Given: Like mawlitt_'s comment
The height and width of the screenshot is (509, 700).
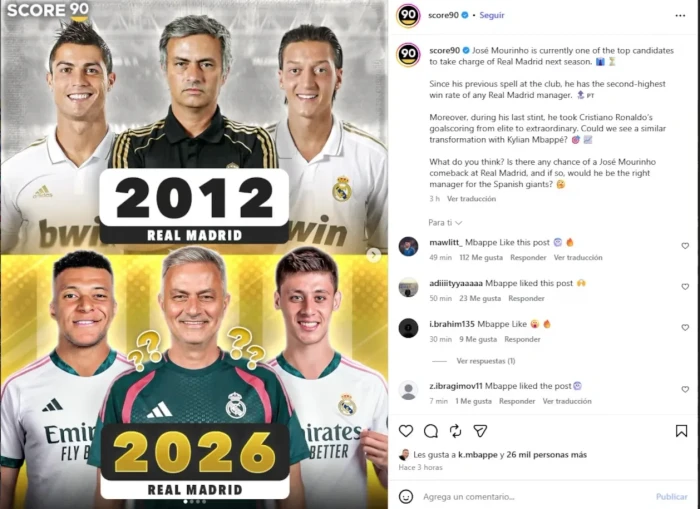Looking at the screenshot, I should tap(685, 246).
